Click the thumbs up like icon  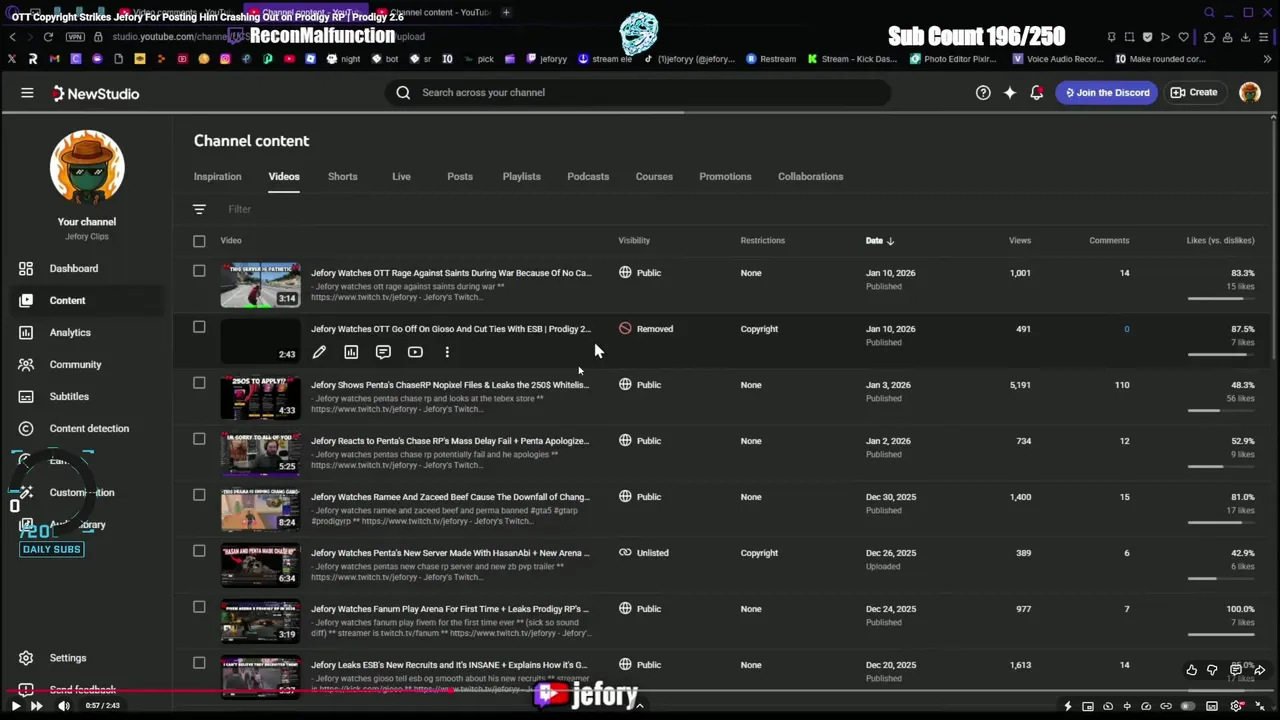click(x=1192, y=670)
